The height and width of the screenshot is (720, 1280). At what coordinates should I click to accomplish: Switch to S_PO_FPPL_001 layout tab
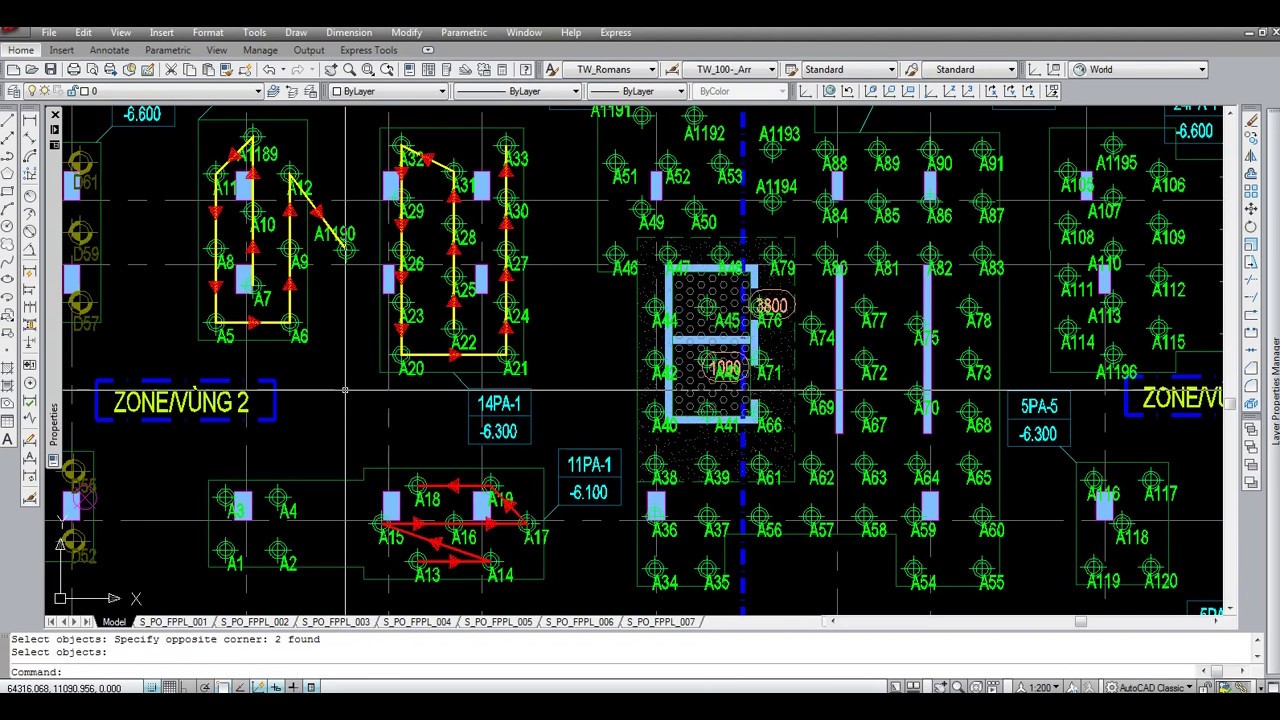(x=173, y=622)
